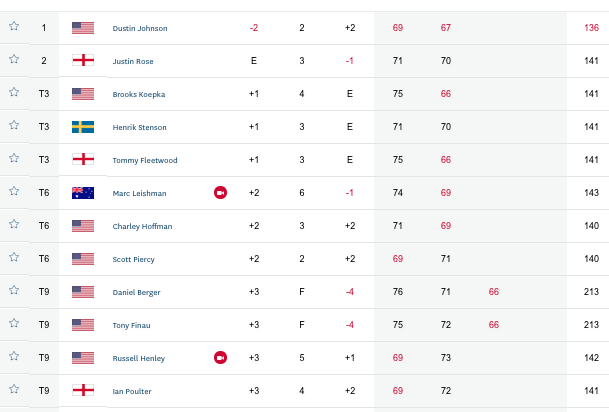This screenshot has width=609, height=412.
Task: Open Justin Rose's player profile
Action: (x=133, y=61)
